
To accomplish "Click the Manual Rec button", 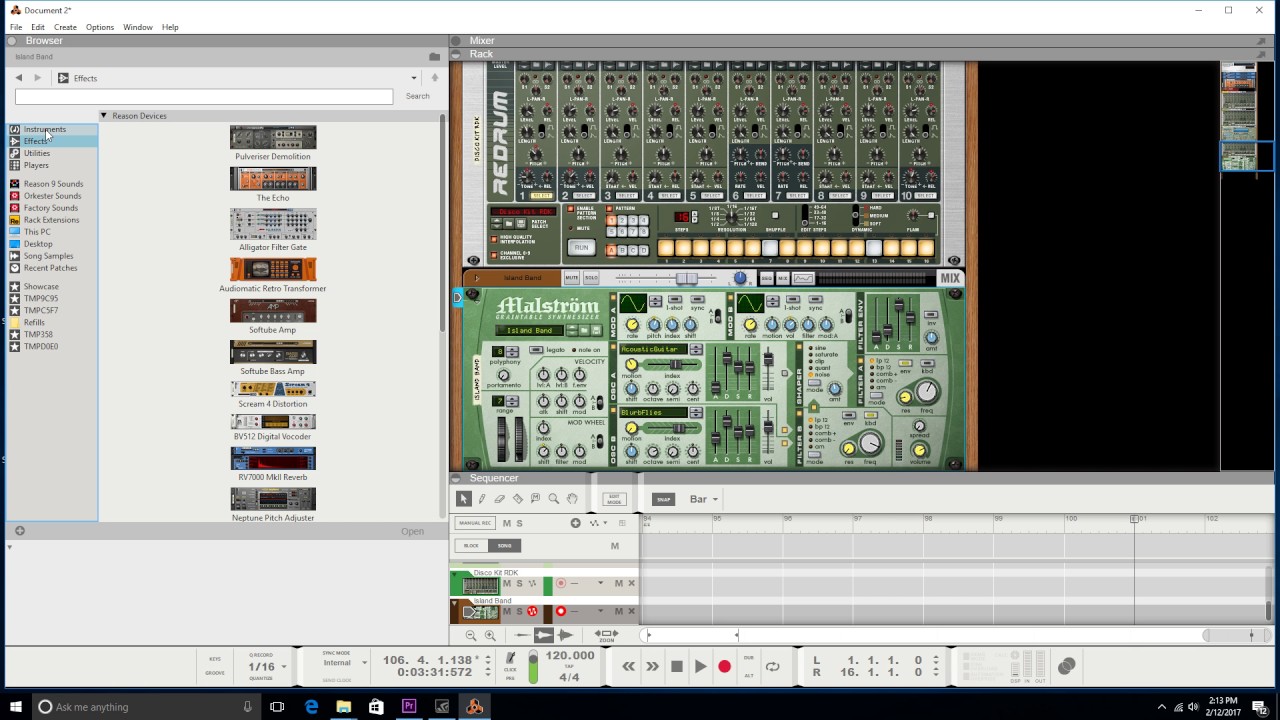I will click(x=475, y=523).
